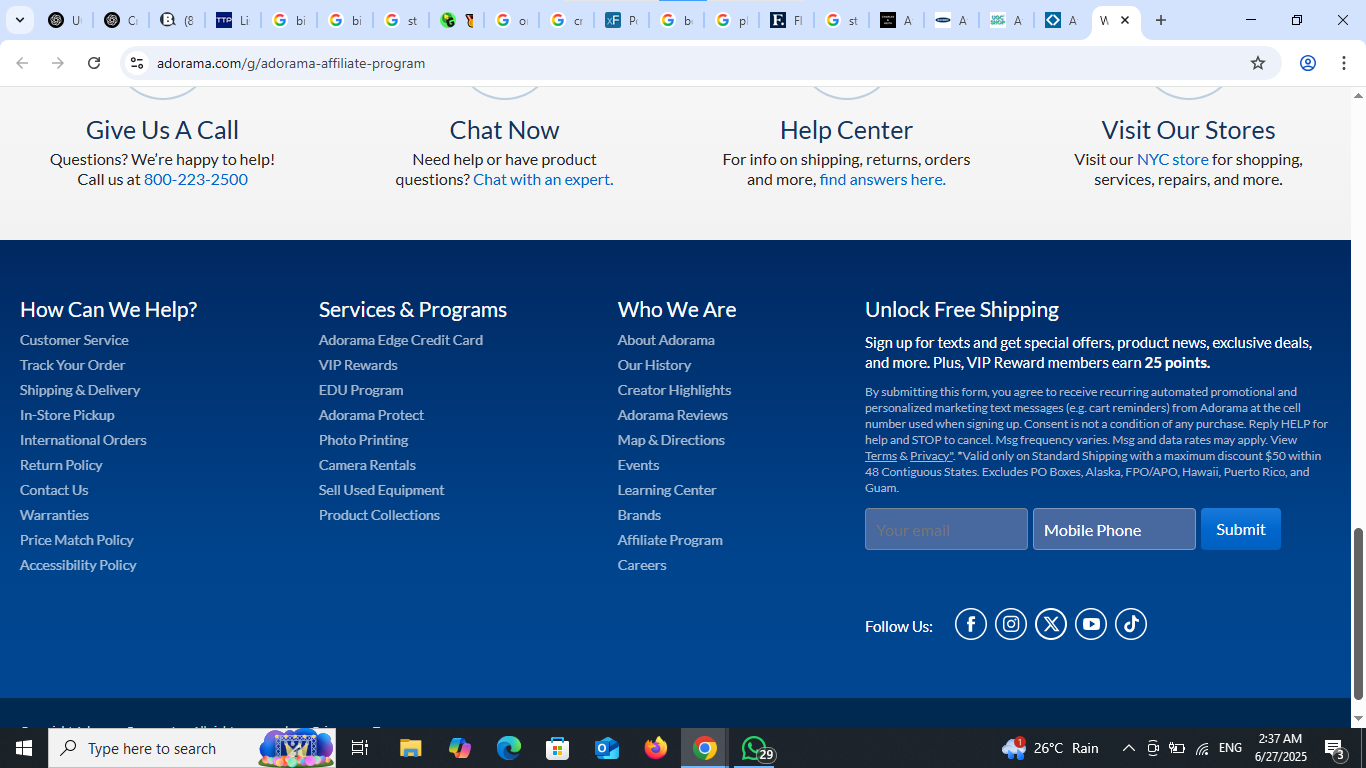Launch File Explorer from taskbar

coord(411,748)
